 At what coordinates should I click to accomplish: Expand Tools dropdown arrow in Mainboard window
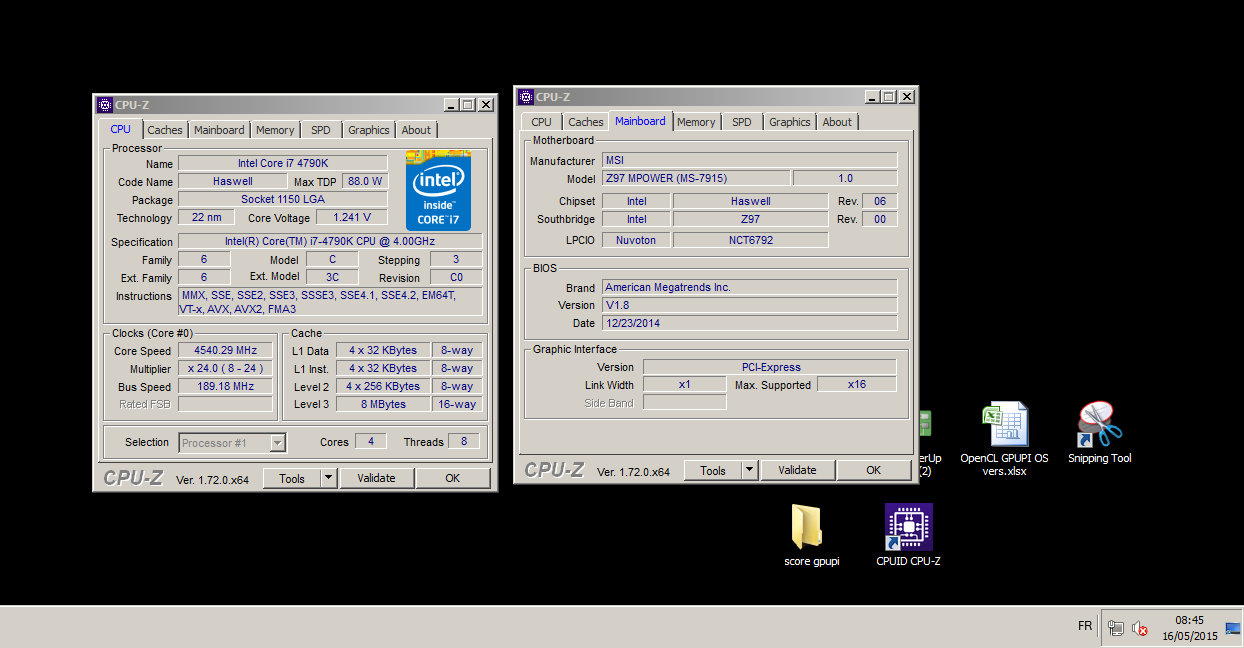pos(750,470)
